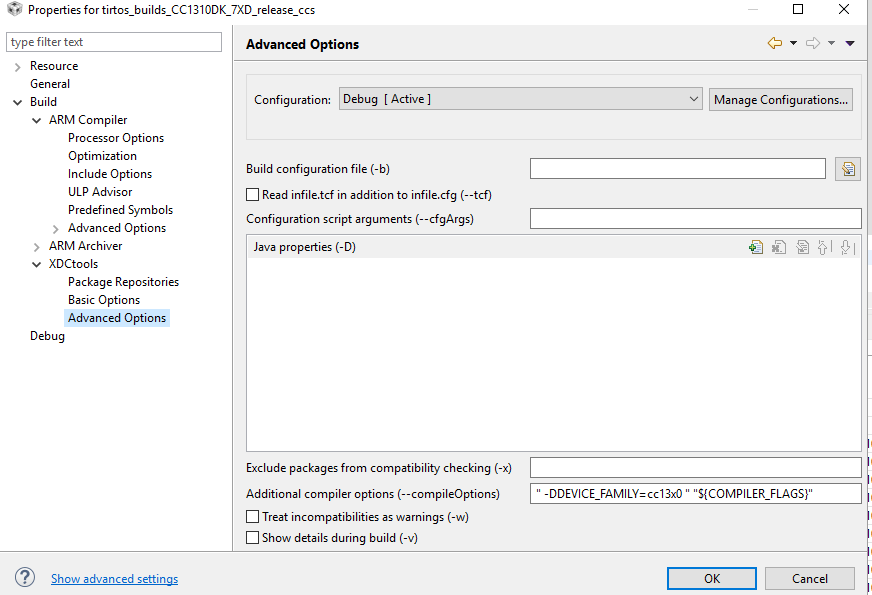Select Package Repositories in the tree

coord(123,282)
